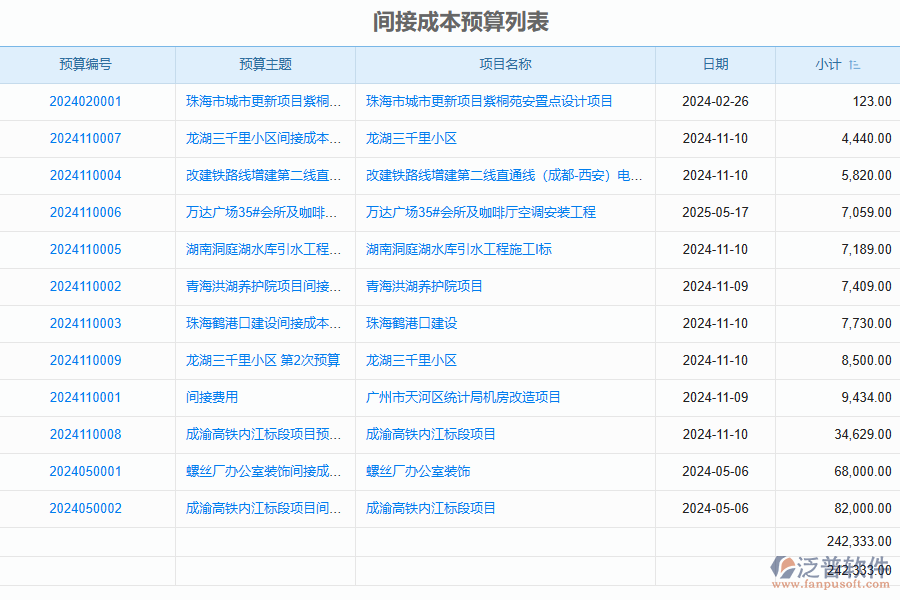Open project 青海洪湖养护院项目
The image size is (900, 600).
(424, 287)
